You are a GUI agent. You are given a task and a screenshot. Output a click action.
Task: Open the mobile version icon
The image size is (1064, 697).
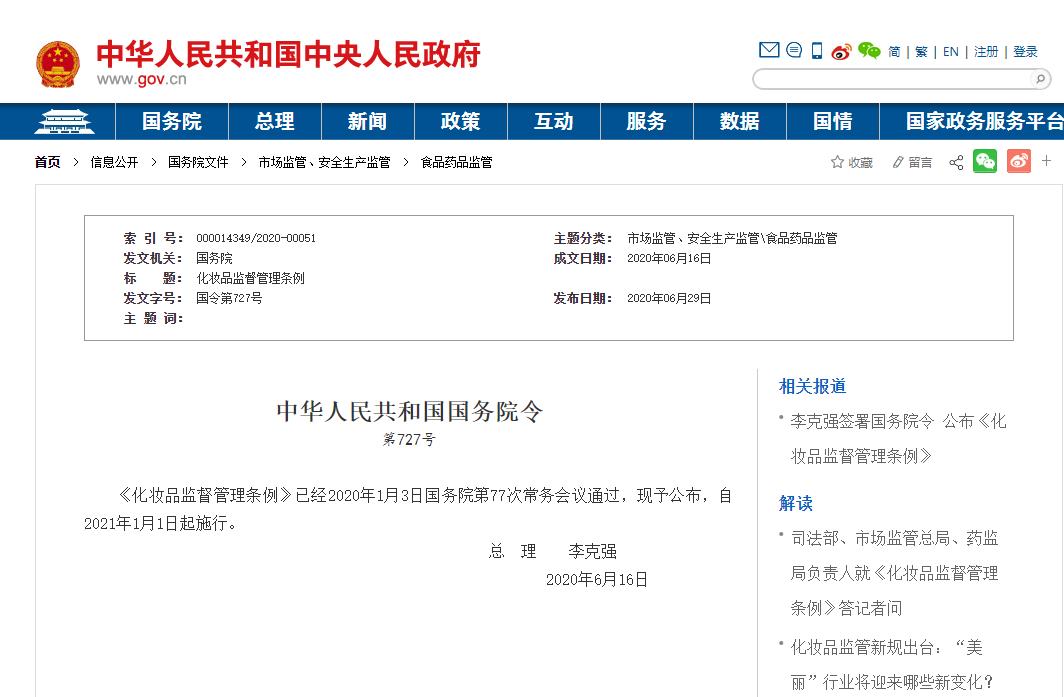click(816, 49)
